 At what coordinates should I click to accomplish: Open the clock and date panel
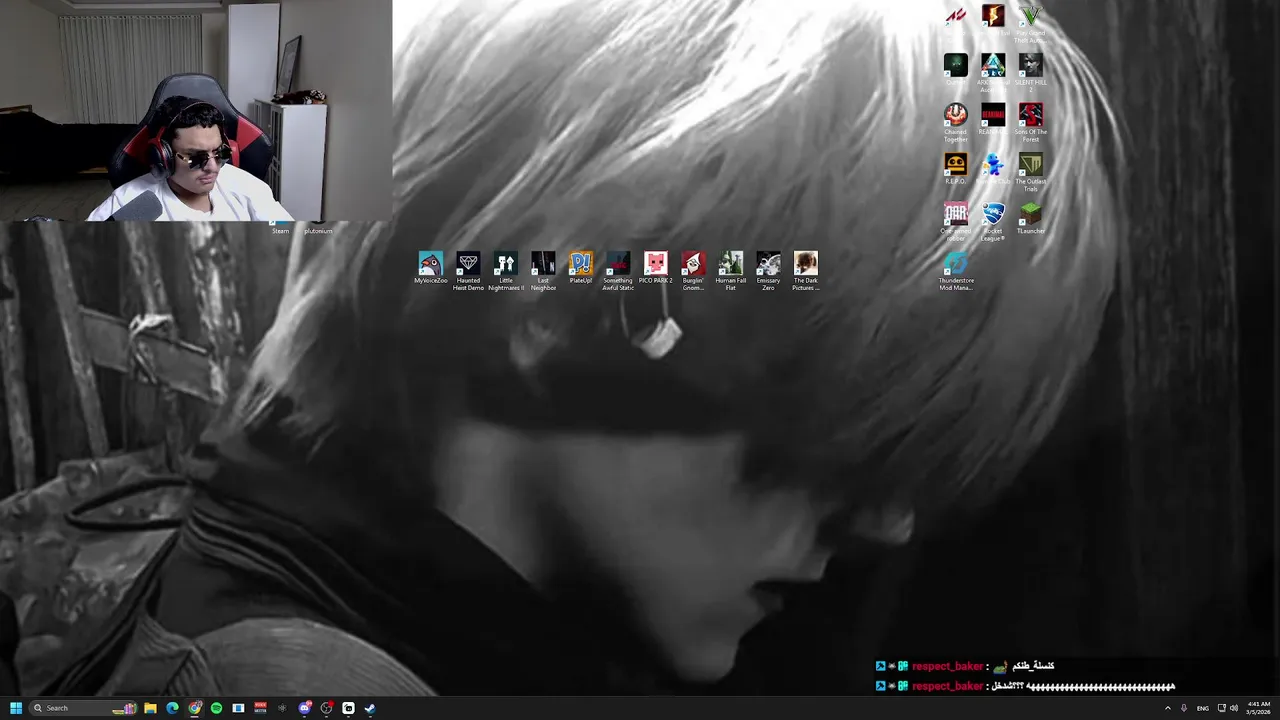(x=1259, y=708)
